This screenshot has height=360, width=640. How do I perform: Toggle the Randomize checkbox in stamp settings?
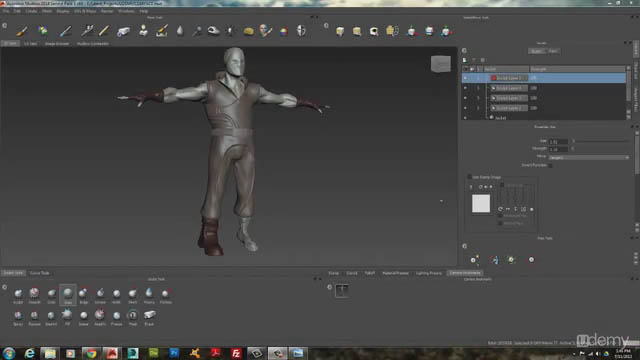tap(502, 185)
